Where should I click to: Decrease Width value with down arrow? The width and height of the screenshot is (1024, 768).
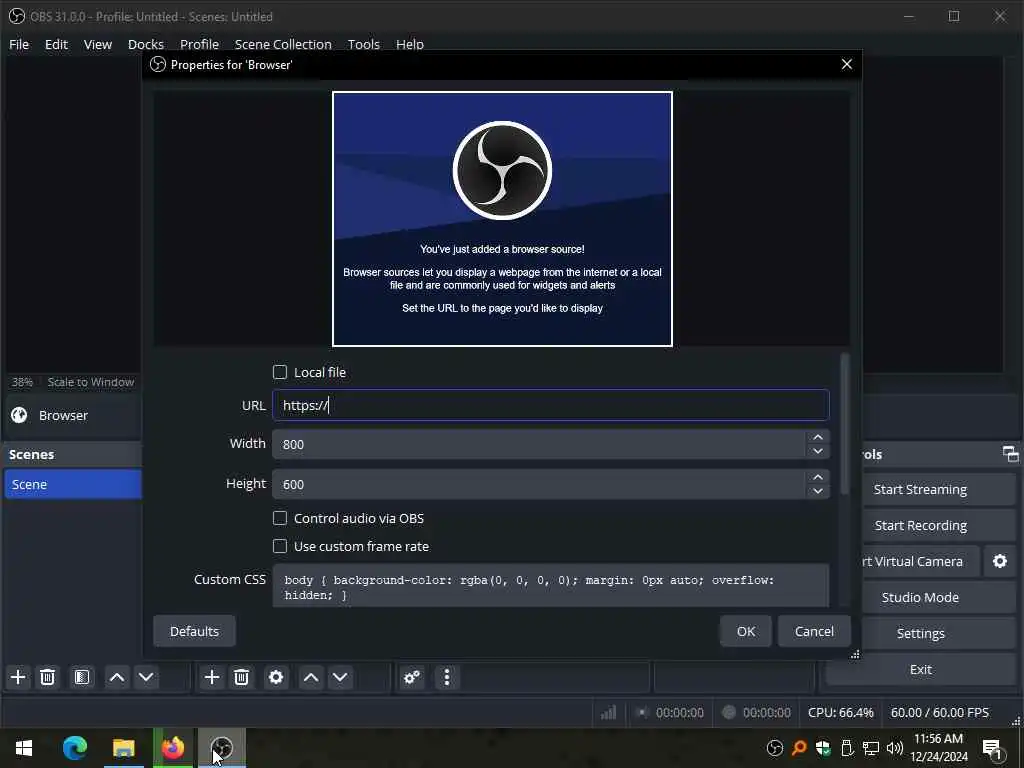tap(818, 451)
